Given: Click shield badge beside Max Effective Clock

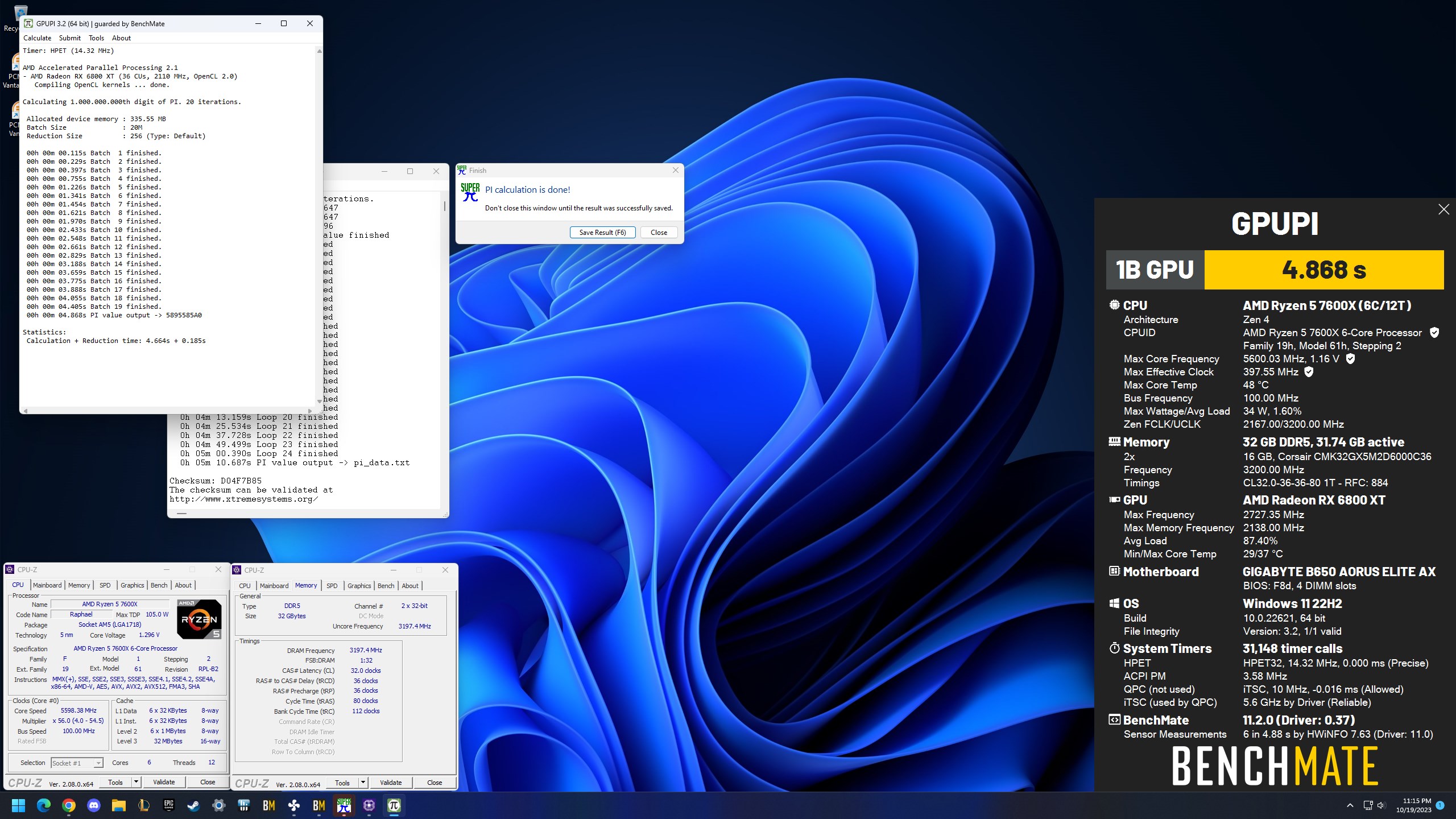Looking at the screenshot, I should tap(1309, 372).
